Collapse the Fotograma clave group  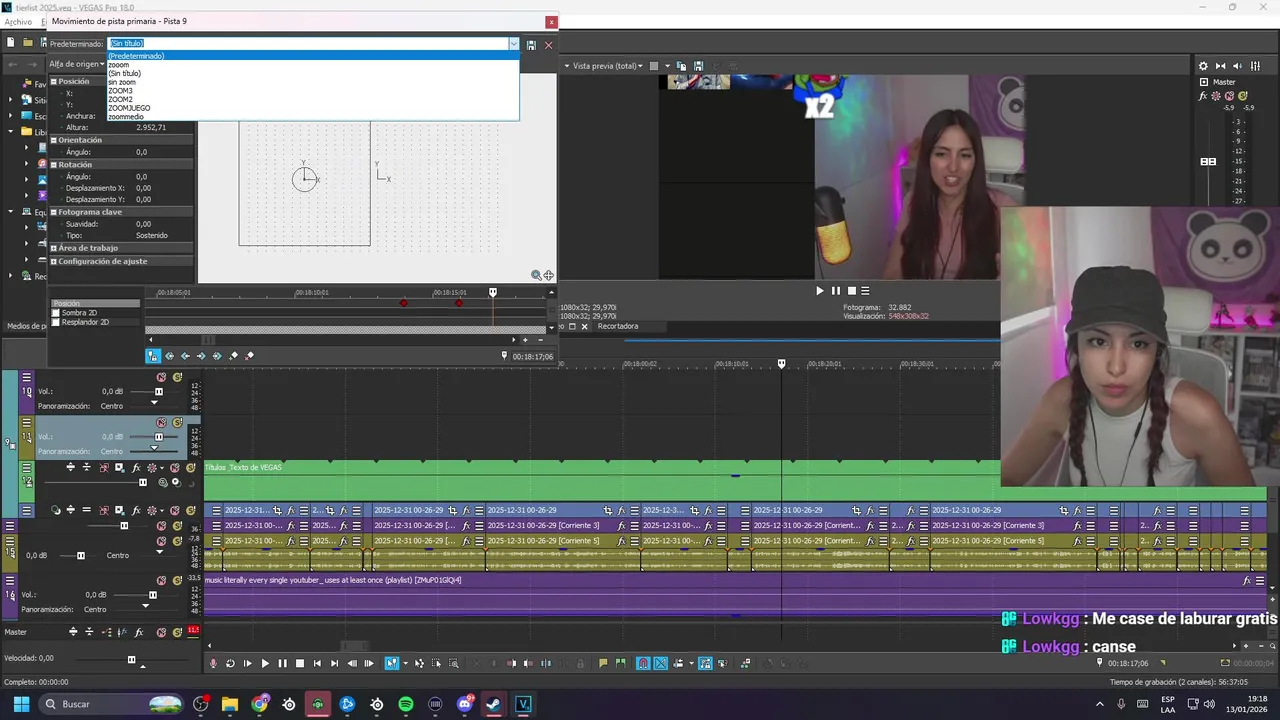(x=54, y=212)
